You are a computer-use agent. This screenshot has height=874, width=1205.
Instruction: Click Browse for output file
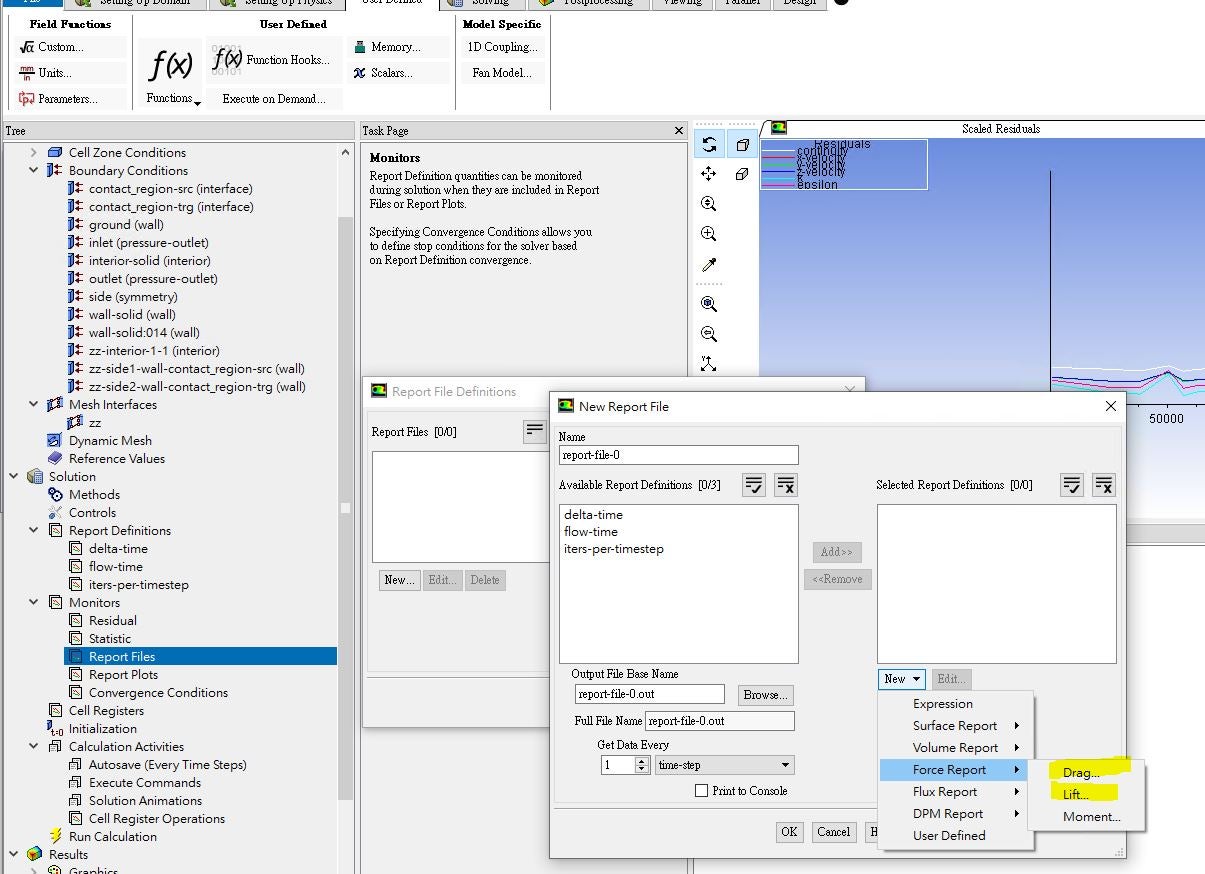click(x=766, y=694)
